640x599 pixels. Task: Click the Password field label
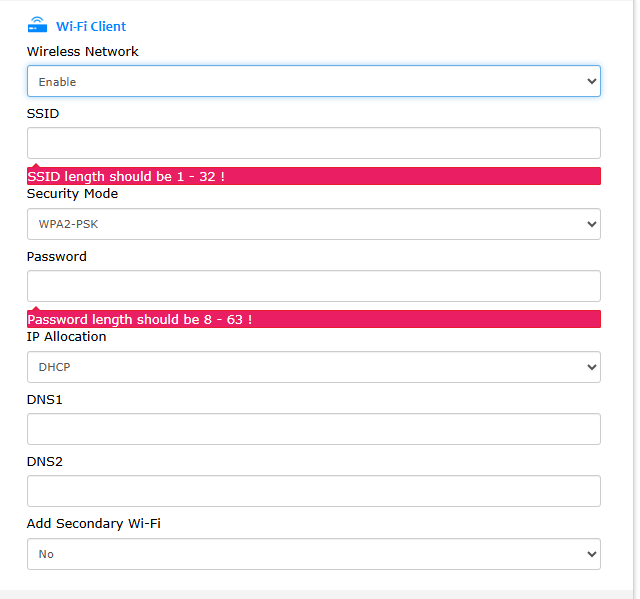coord(57,257)
